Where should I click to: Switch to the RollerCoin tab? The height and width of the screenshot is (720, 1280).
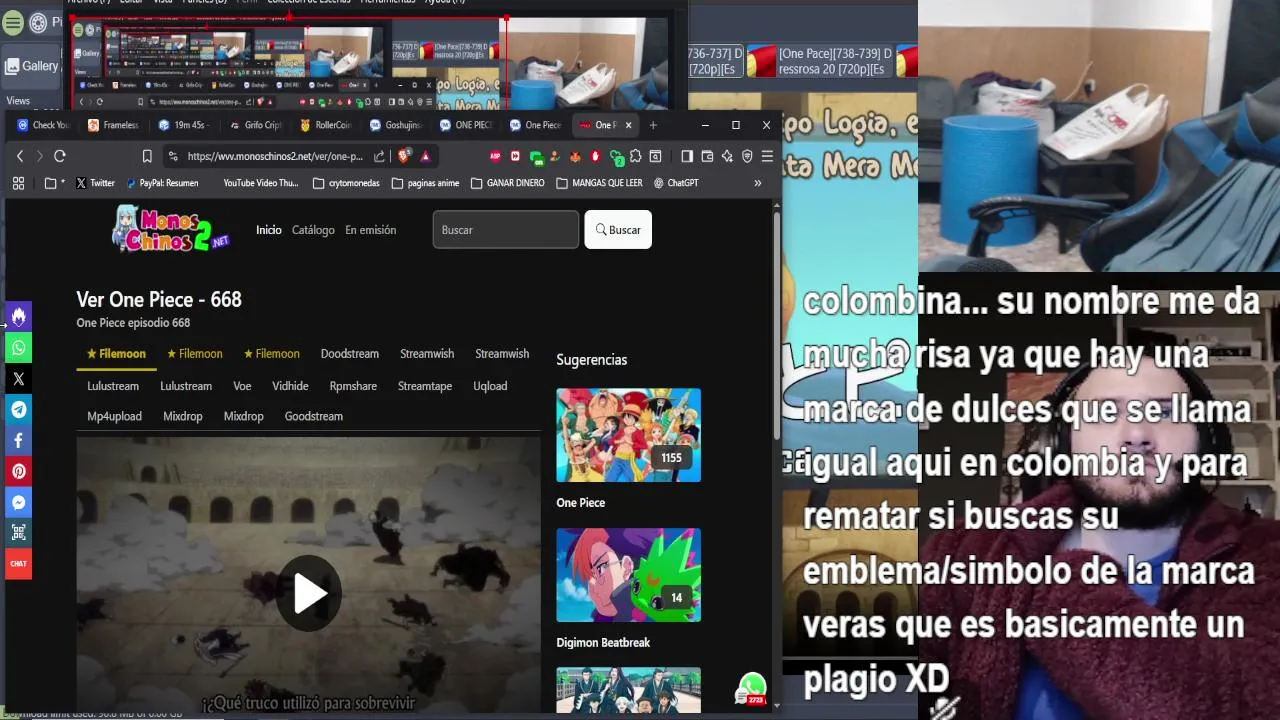pyautogui.click(x=325, y=125)
